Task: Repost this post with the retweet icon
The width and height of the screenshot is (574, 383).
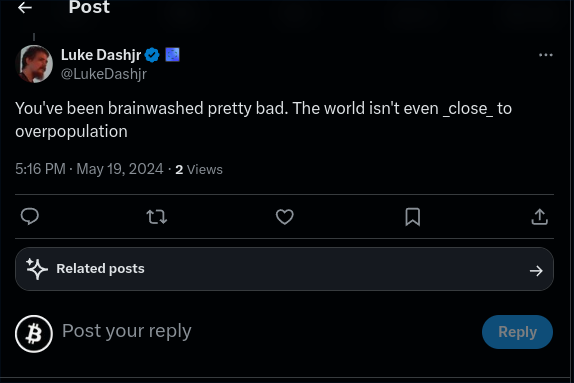Action: (x=157, y=217)
